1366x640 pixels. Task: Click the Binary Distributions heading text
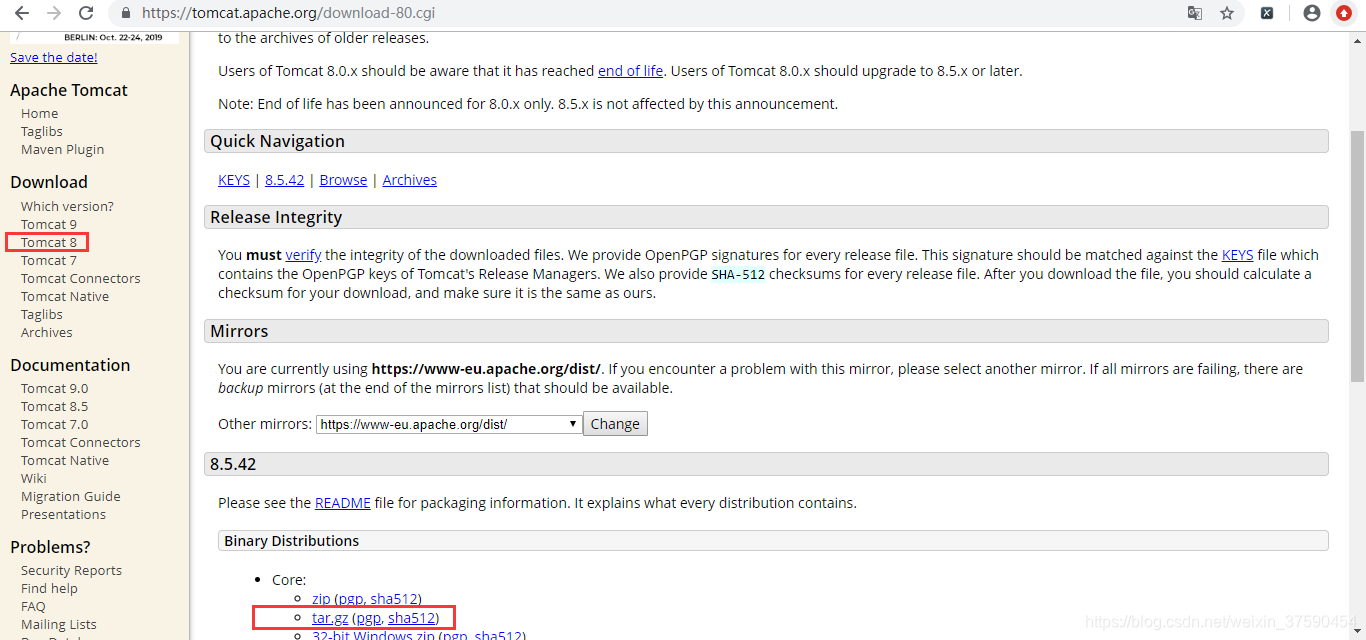(x=292, y=541)
